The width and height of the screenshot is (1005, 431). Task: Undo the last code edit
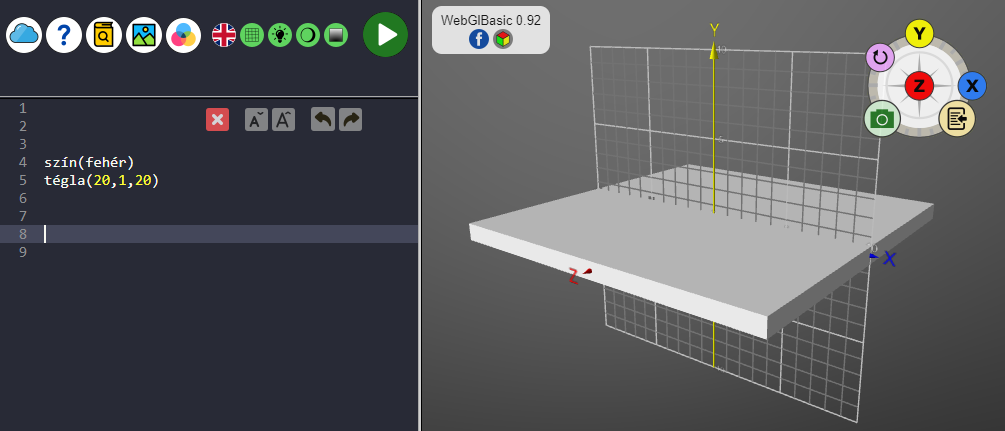[x=322, y=120]
